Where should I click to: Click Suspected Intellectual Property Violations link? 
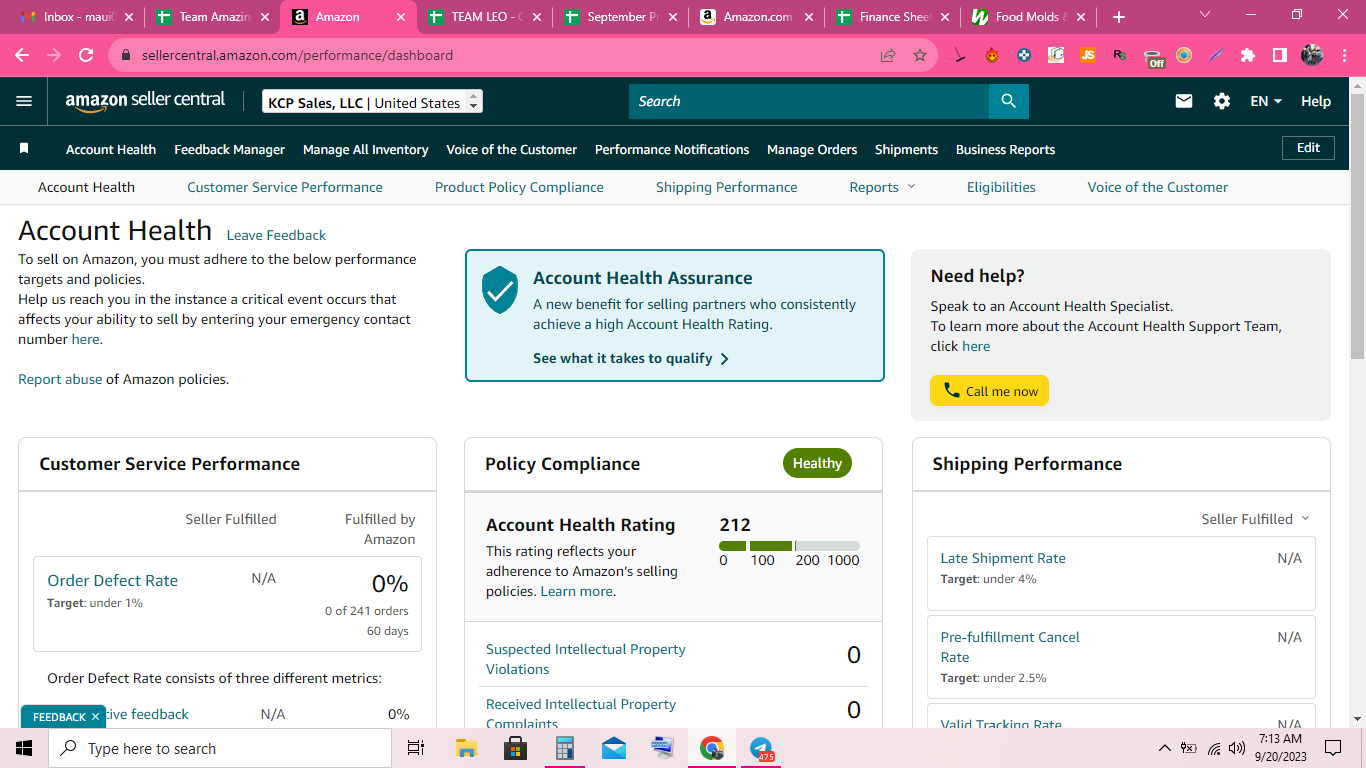pos(586,659)
